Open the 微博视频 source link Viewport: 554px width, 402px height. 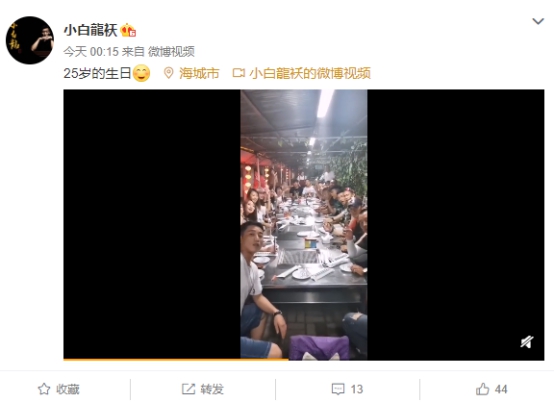point(171,52)
